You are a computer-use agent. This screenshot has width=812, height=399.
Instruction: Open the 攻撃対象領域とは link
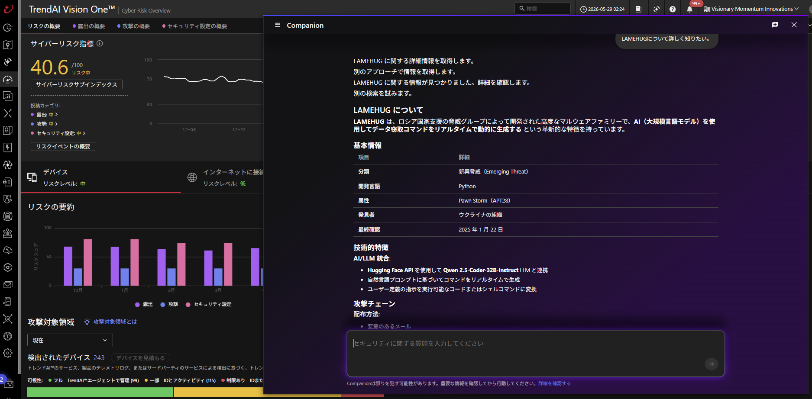click(x=115, y=322)
